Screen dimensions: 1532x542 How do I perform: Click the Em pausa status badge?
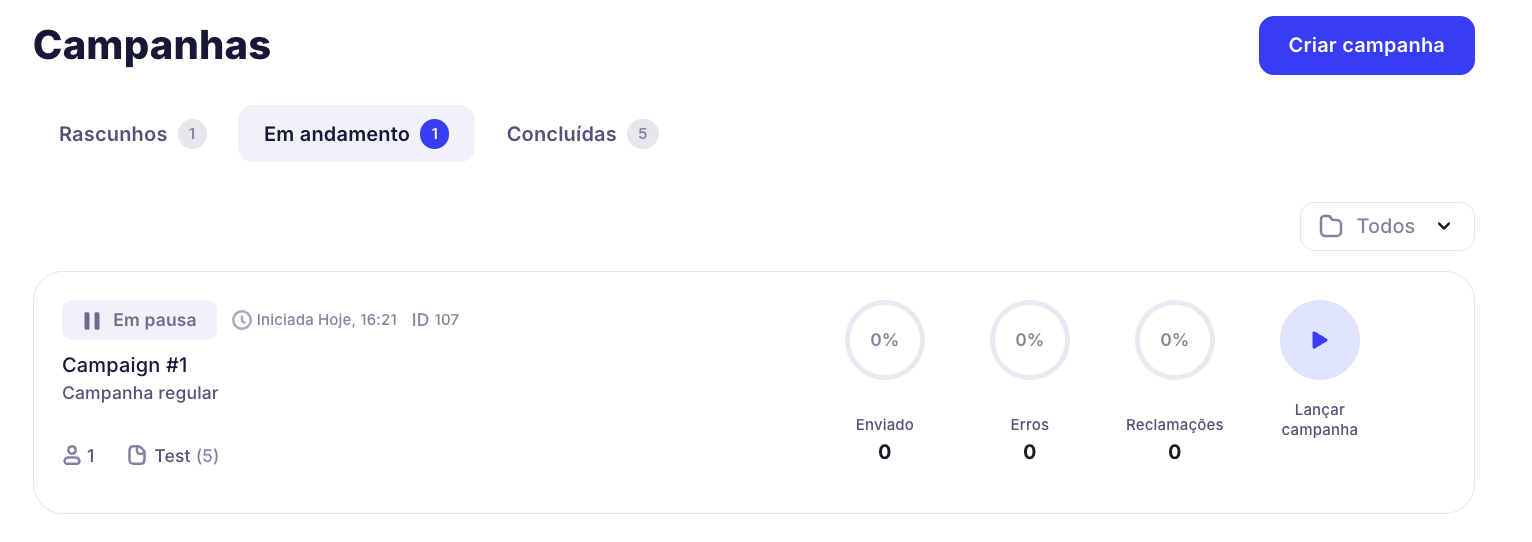click(x=139, y=320)
